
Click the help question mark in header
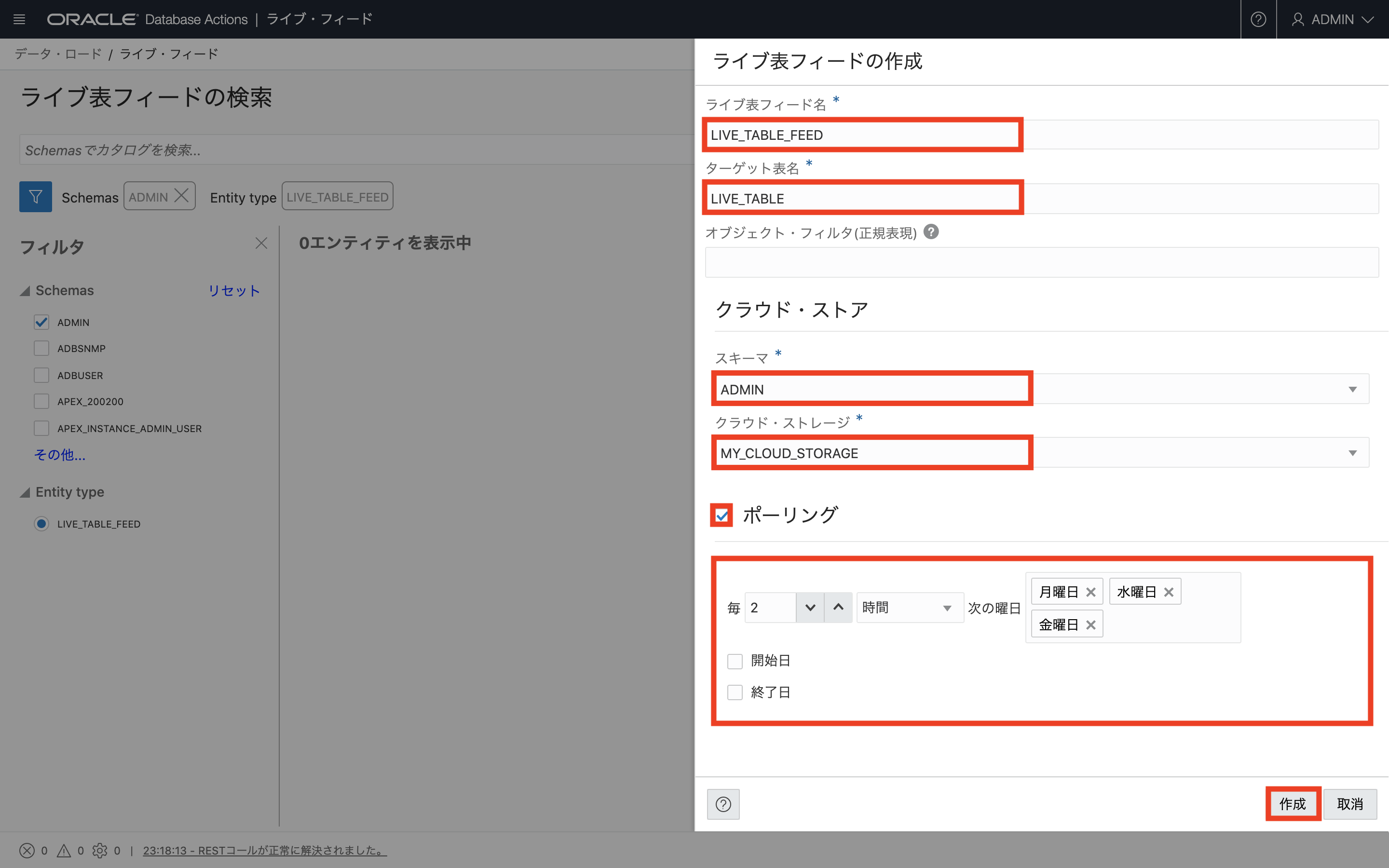[x=1258, y=19]
